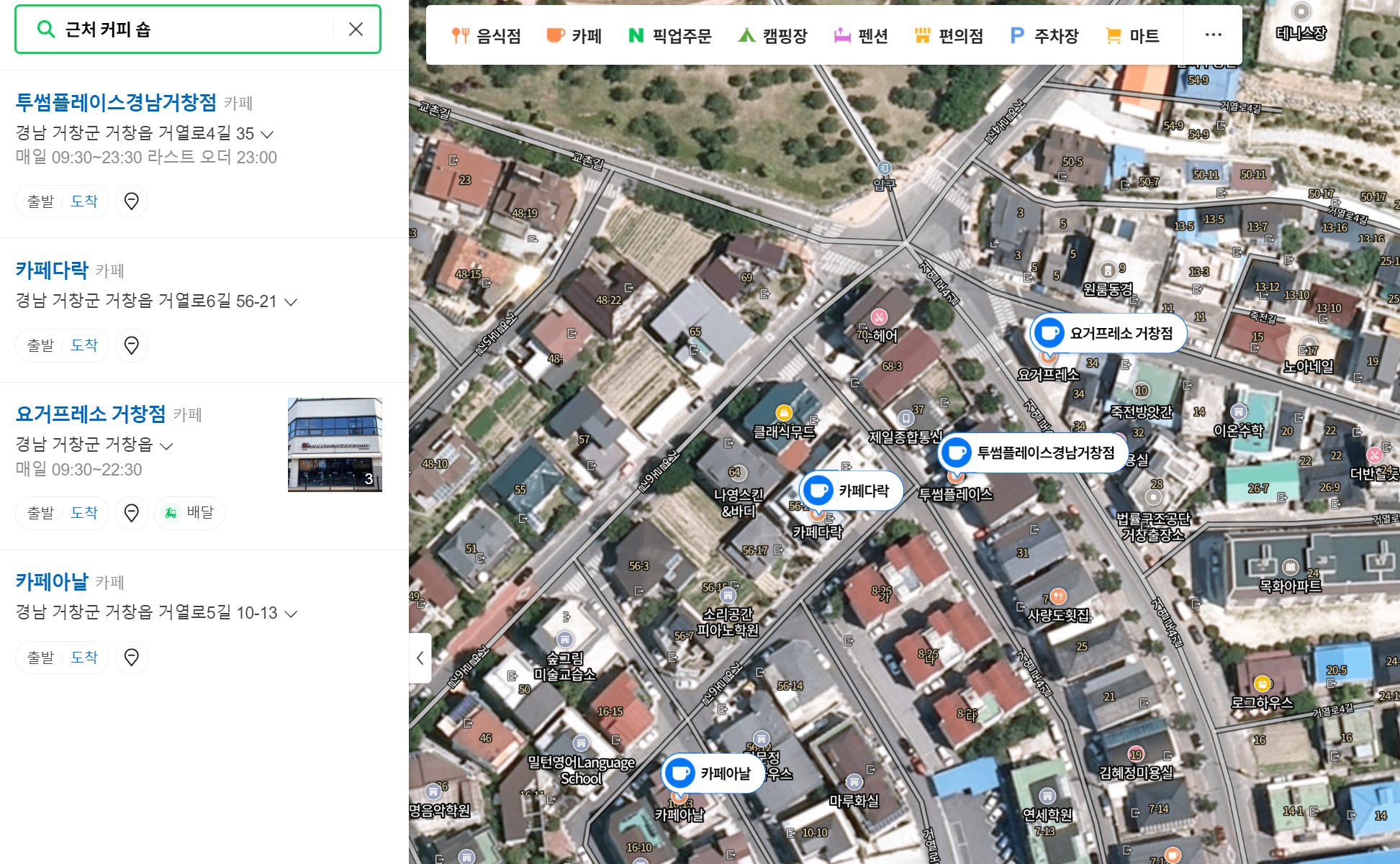Collapse the results side panel arrow
Screen dimensions: 1400x864
pyautogui.click(x=420, y=658)
